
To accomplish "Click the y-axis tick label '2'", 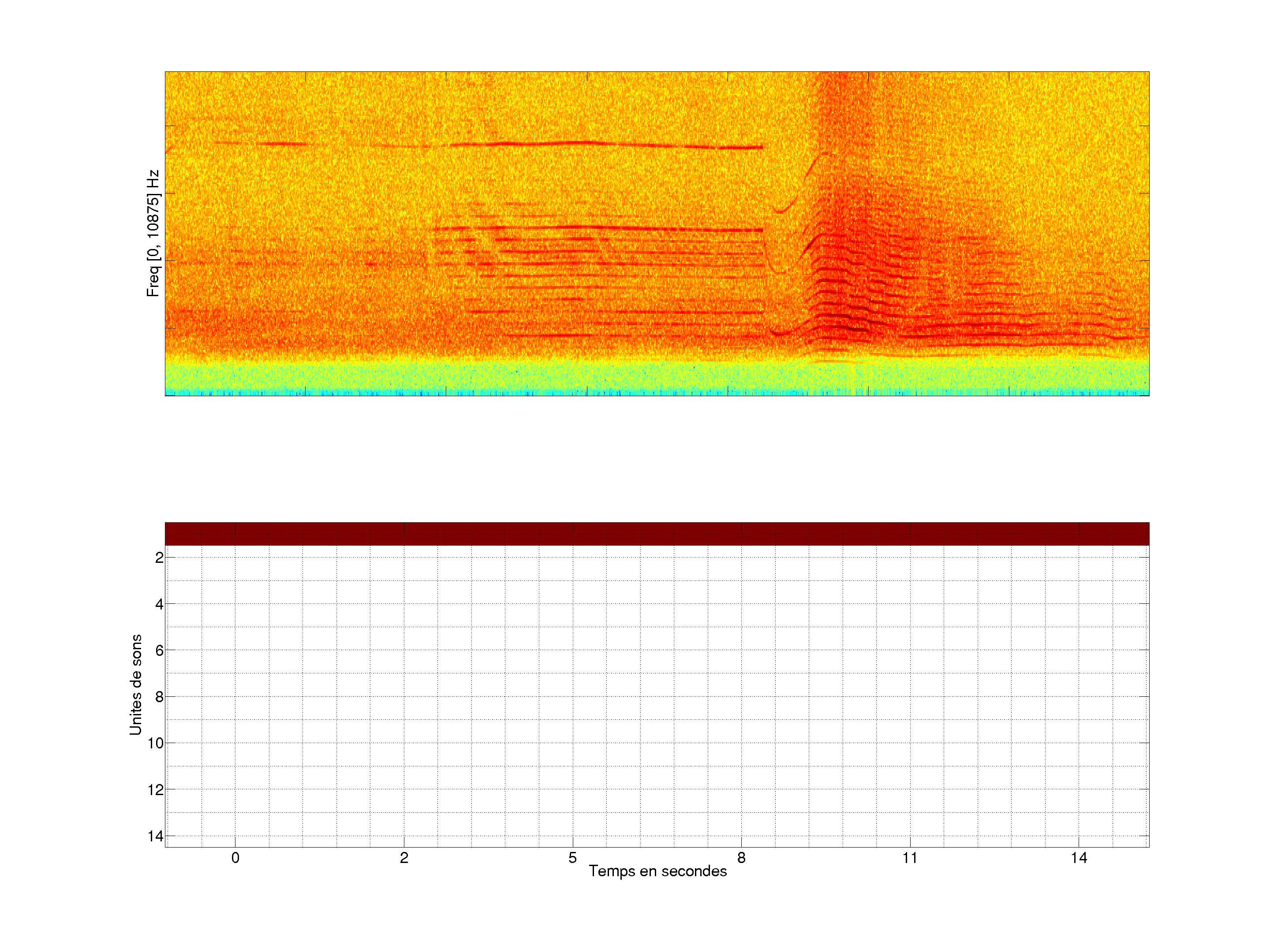I will point(159,558).
